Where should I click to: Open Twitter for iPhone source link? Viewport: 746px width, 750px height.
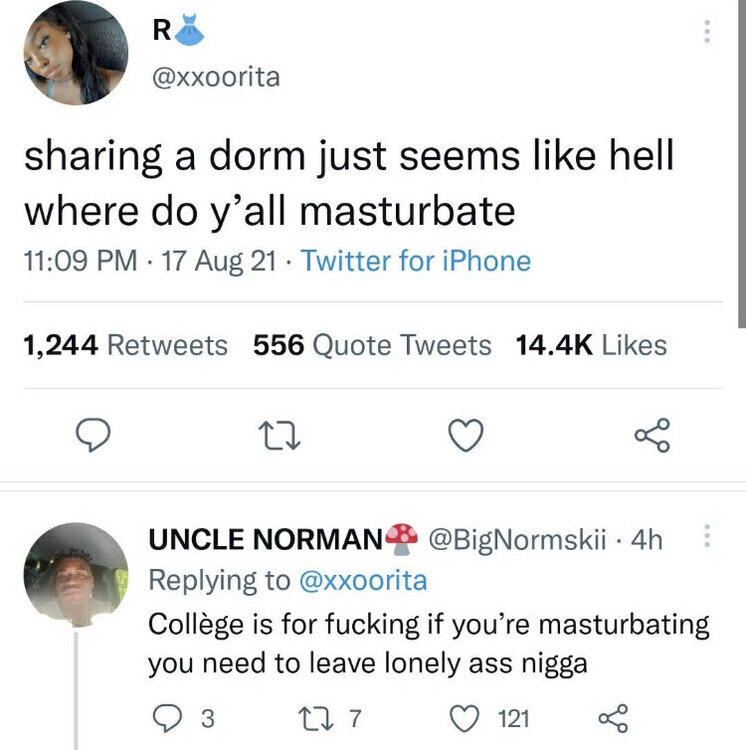416,261
